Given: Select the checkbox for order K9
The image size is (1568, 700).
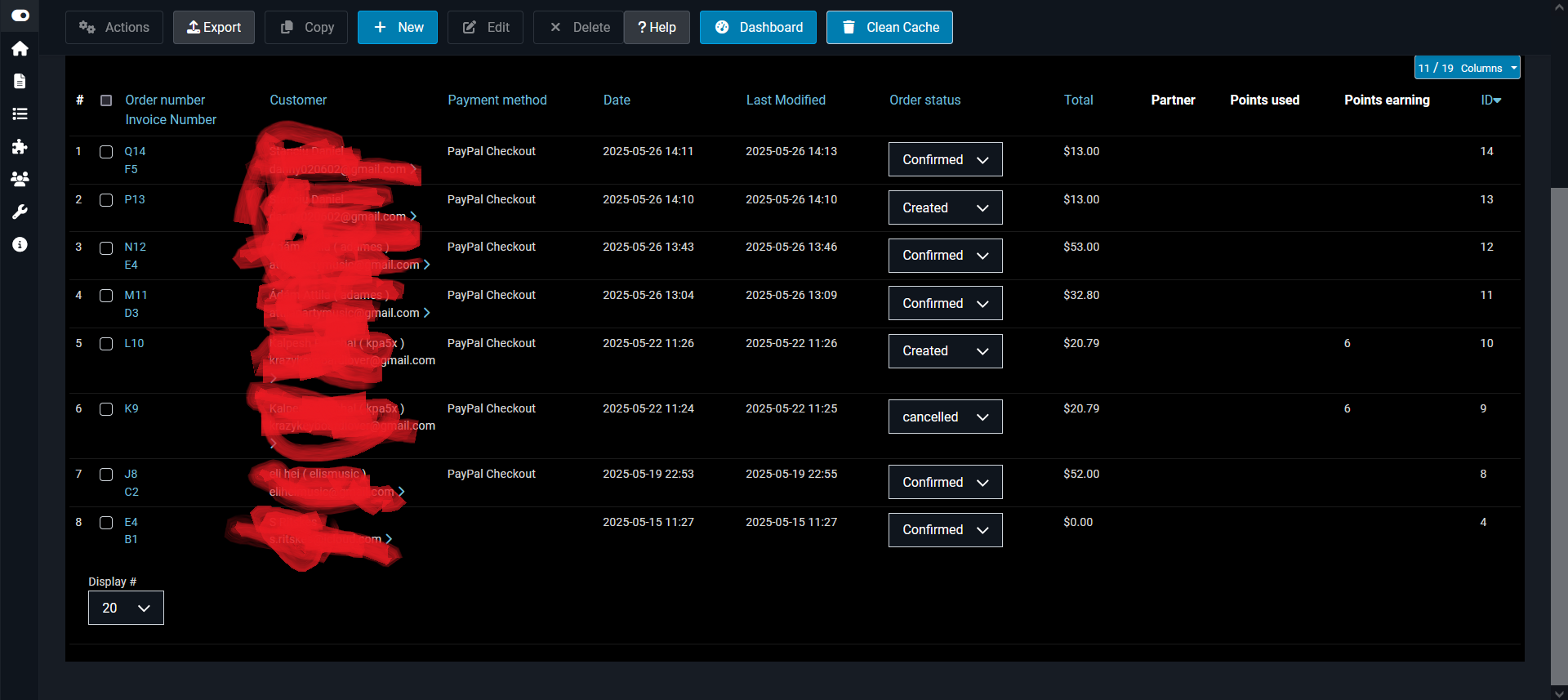Looking at the screenshot, I should pyautogui.click(x=106, y=409).
